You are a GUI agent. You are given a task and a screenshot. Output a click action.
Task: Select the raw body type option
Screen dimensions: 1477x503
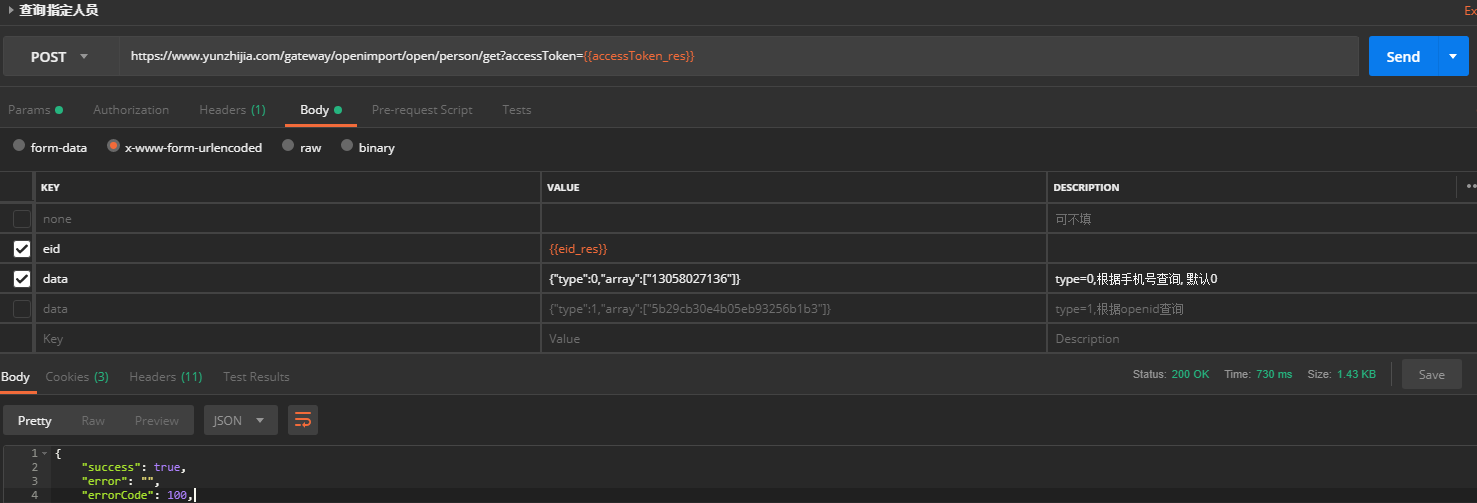[x=288, y=146]
